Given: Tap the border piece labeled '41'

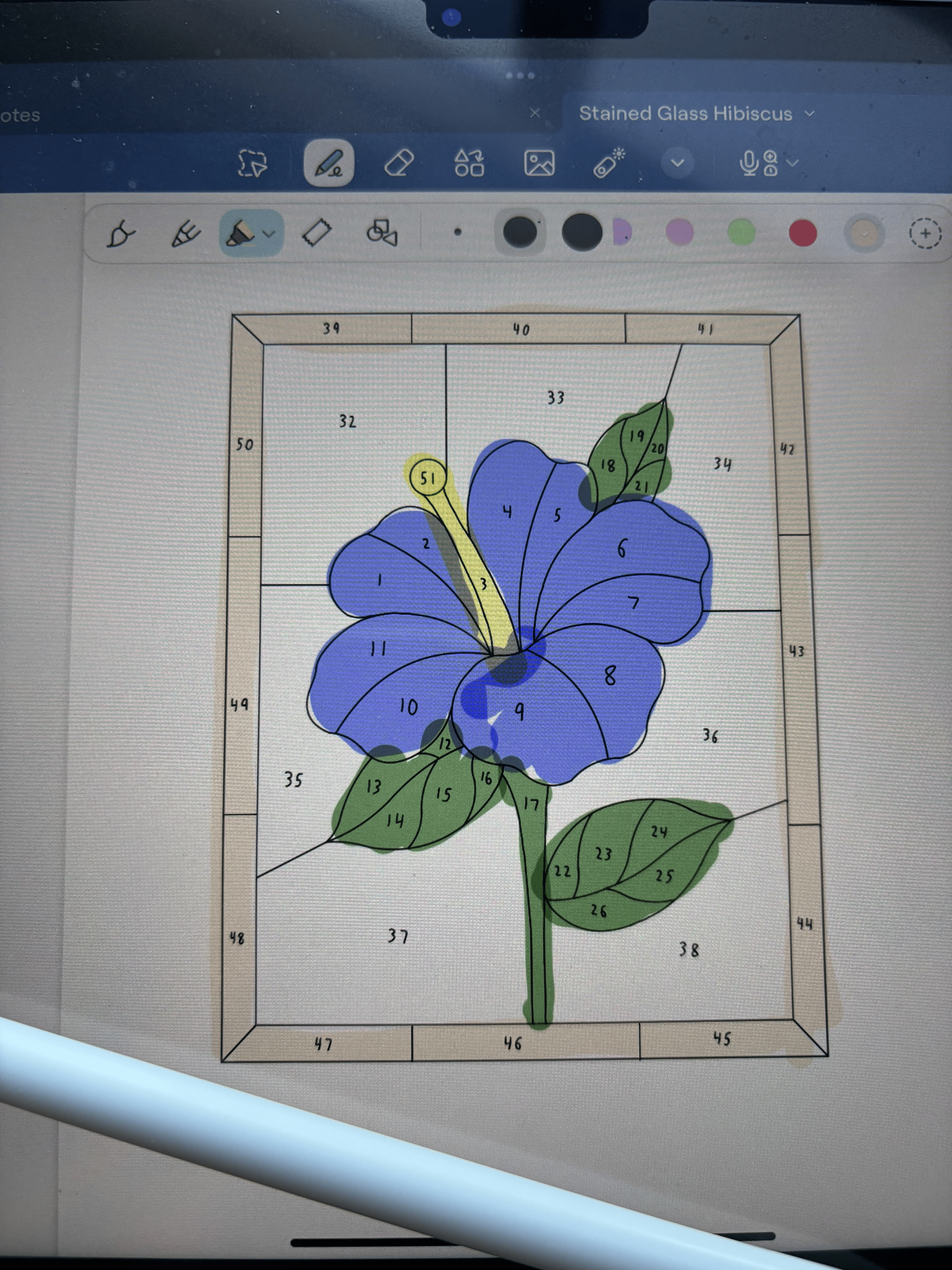Looking at the screenshot, I should tap(705, 329).
